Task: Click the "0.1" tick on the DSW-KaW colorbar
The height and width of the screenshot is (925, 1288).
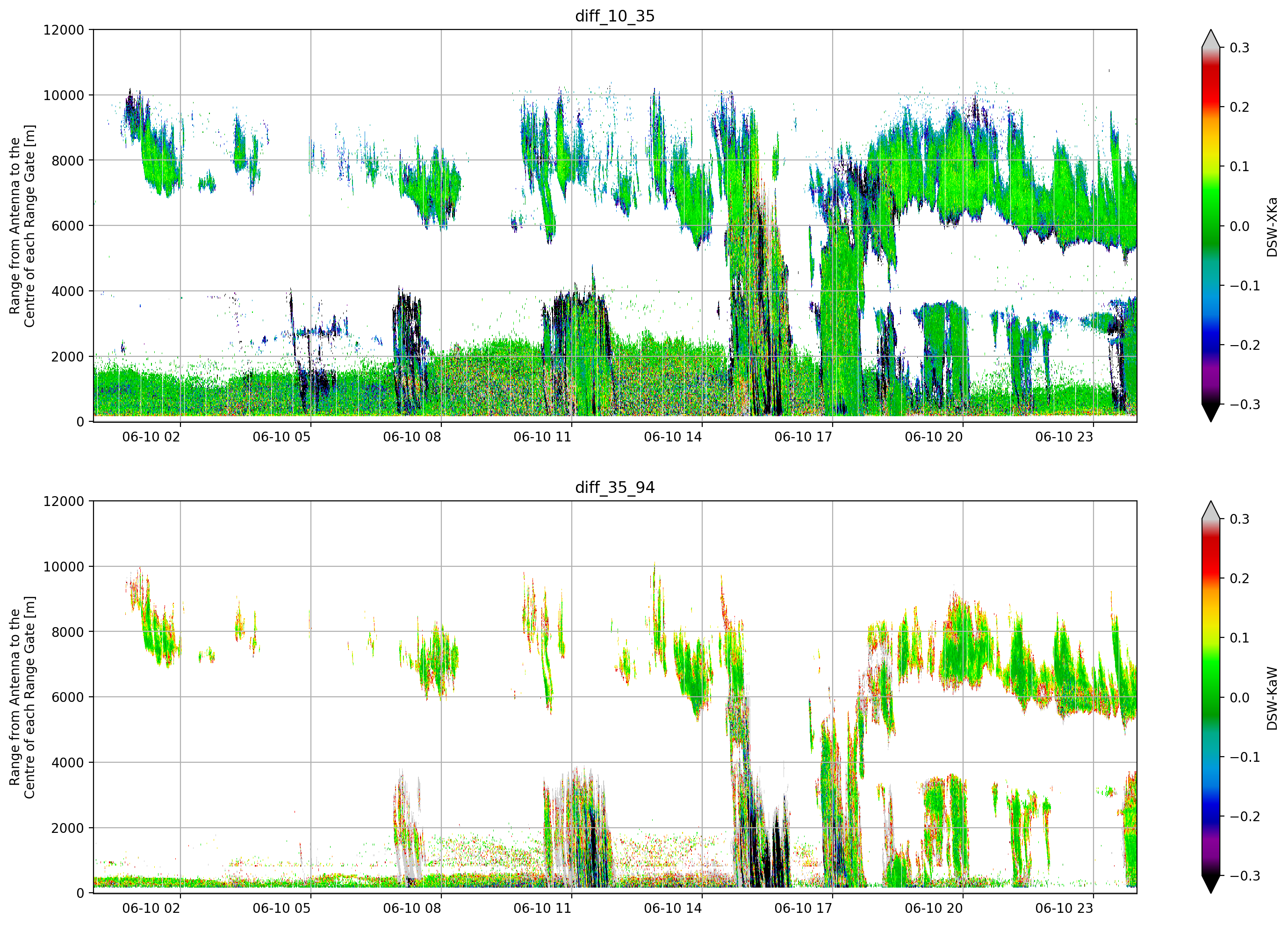Action: (1239, 638)
